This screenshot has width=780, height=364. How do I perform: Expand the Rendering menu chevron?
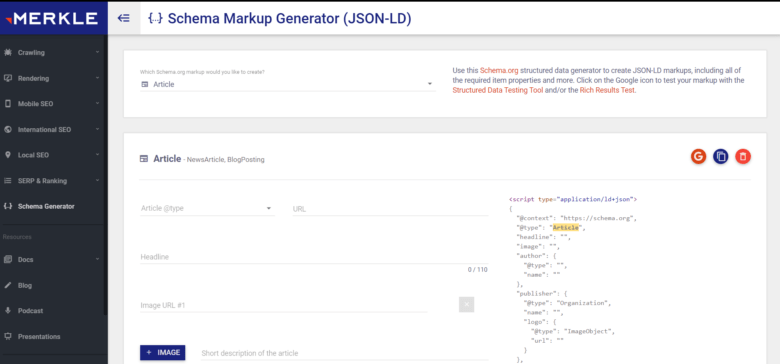pyautogui.click(x=98, y=78)
